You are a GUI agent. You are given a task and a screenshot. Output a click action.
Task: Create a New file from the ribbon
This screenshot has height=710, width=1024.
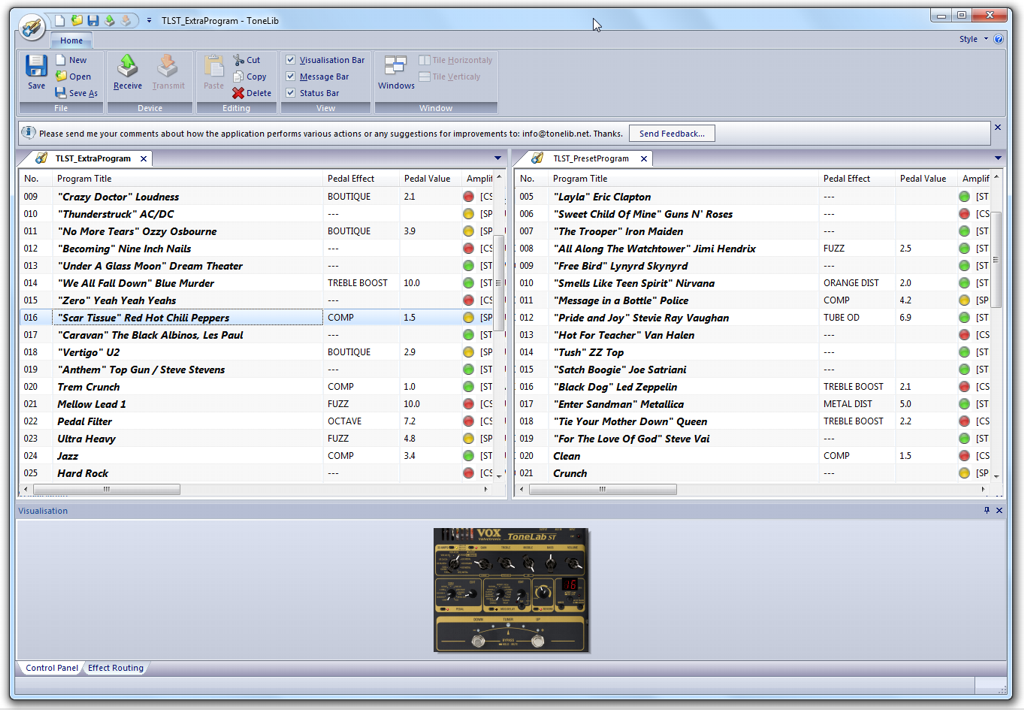pyautogui.click(x=71, y=59)
